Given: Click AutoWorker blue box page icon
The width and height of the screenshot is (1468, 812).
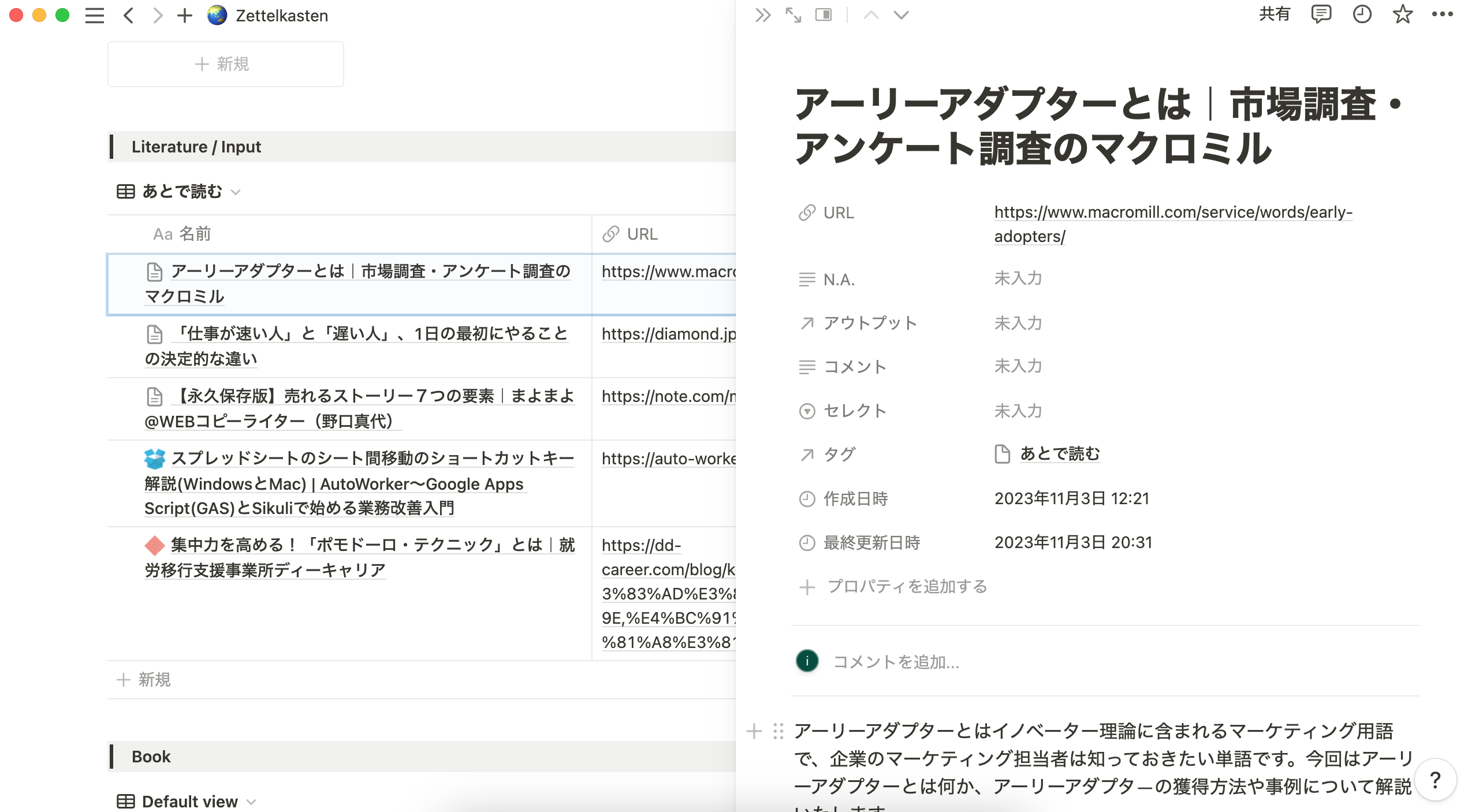Looking at the screenshot, I should 155,459.
